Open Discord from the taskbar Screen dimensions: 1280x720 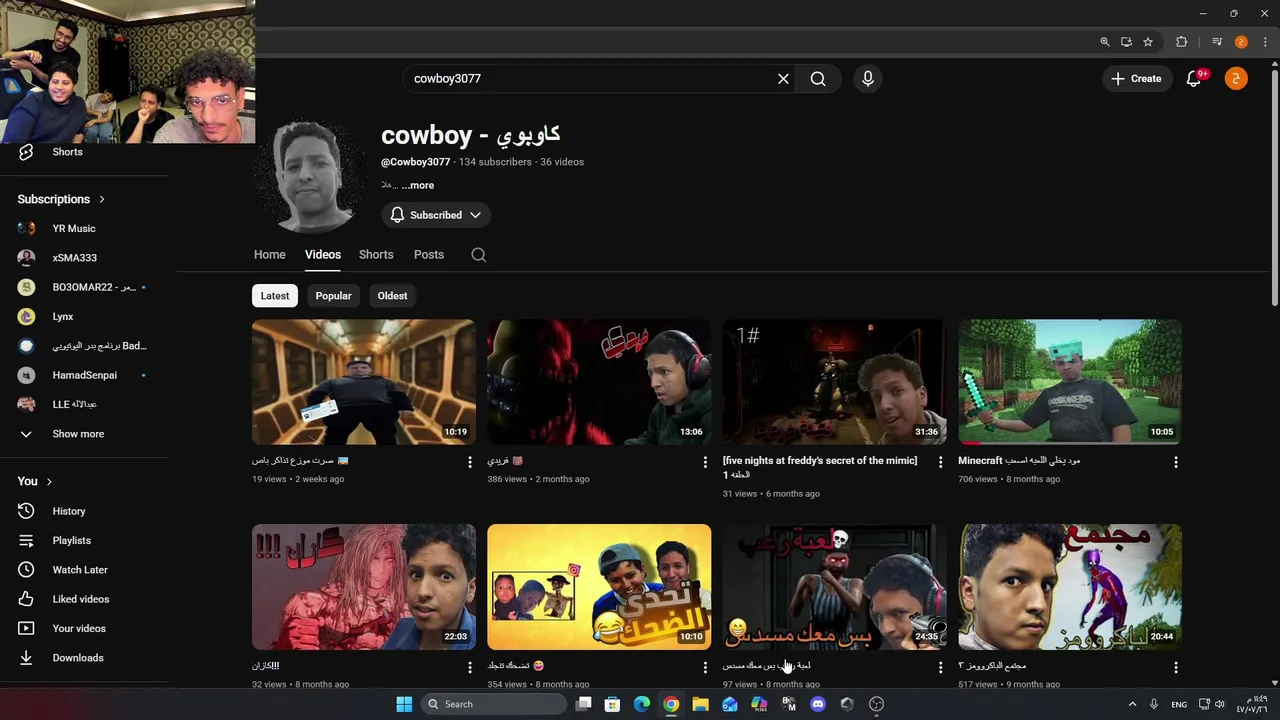coord(818,704)
